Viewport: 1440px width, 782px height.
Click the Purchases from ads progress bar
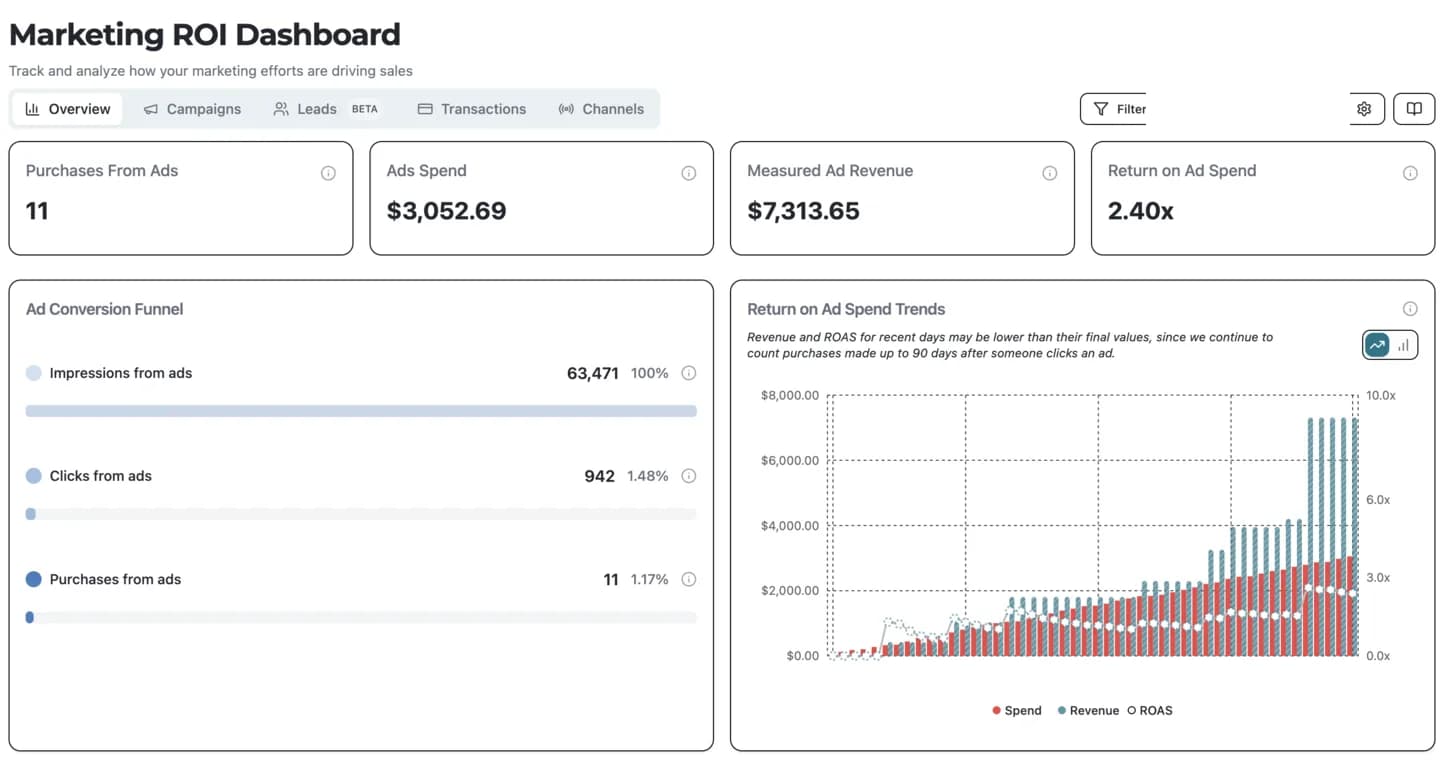pos(361,617)
